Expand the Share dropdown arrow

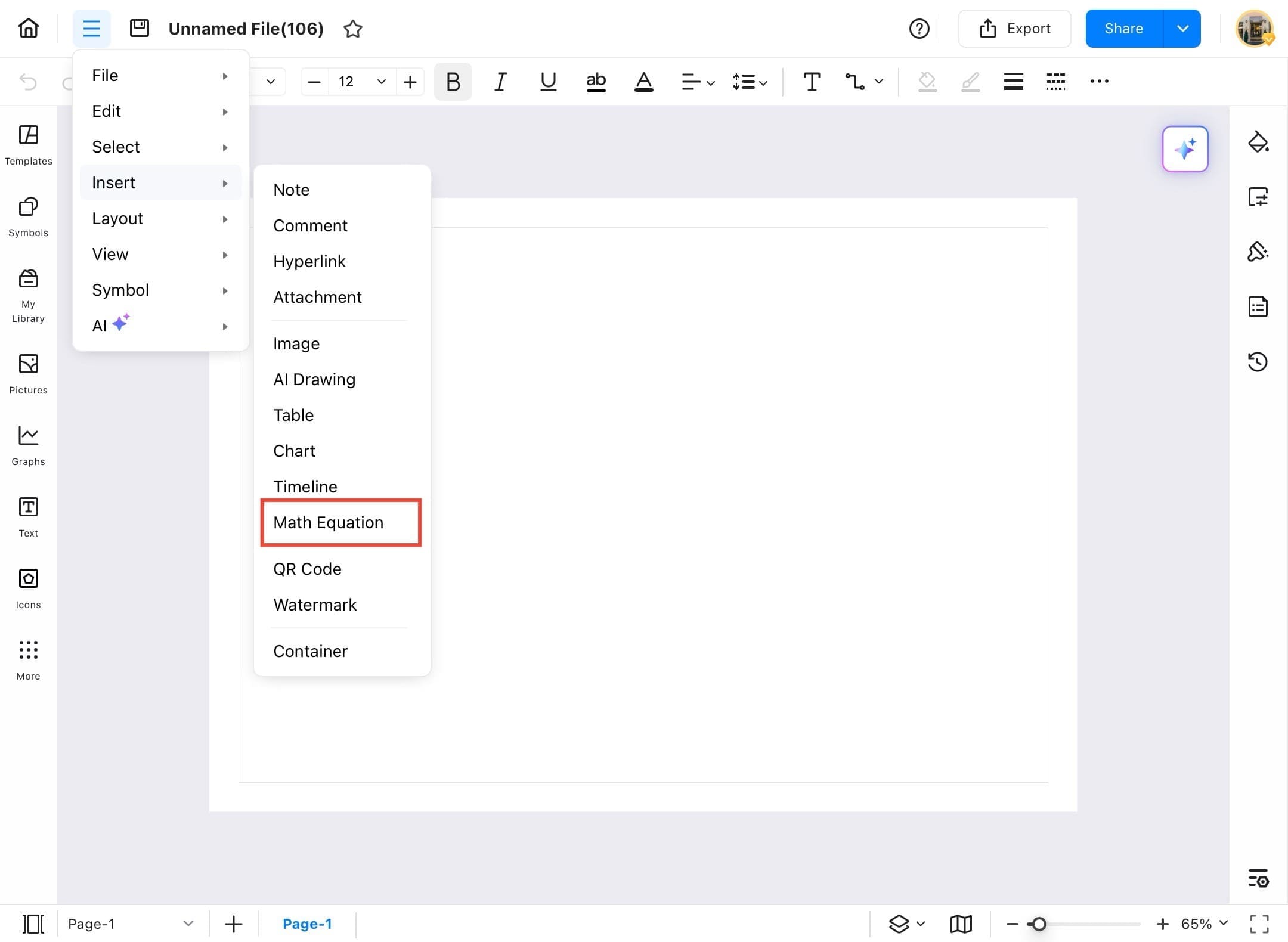[1182, 29]
